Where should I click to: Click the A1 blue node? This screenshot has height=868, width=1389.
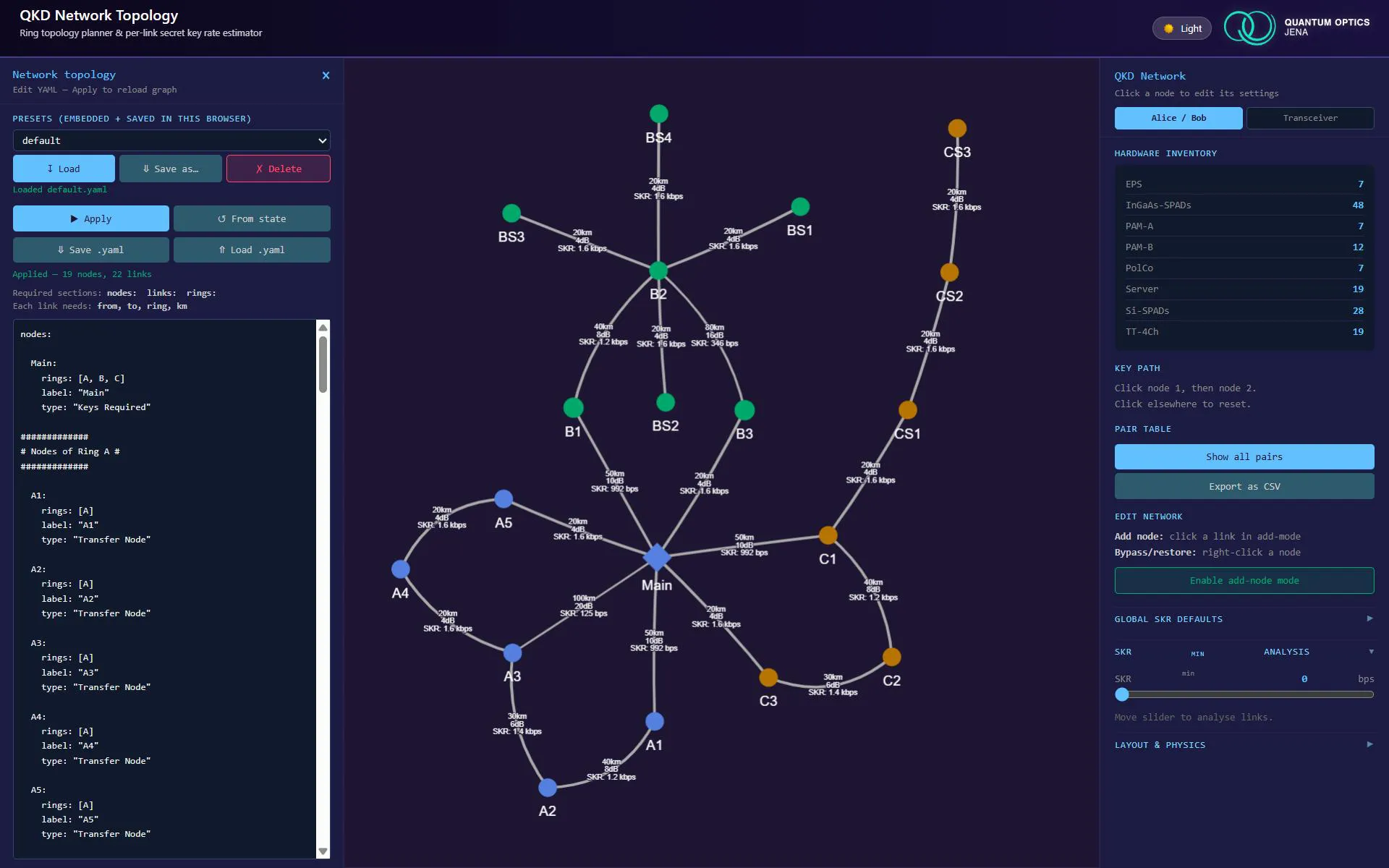655,721
